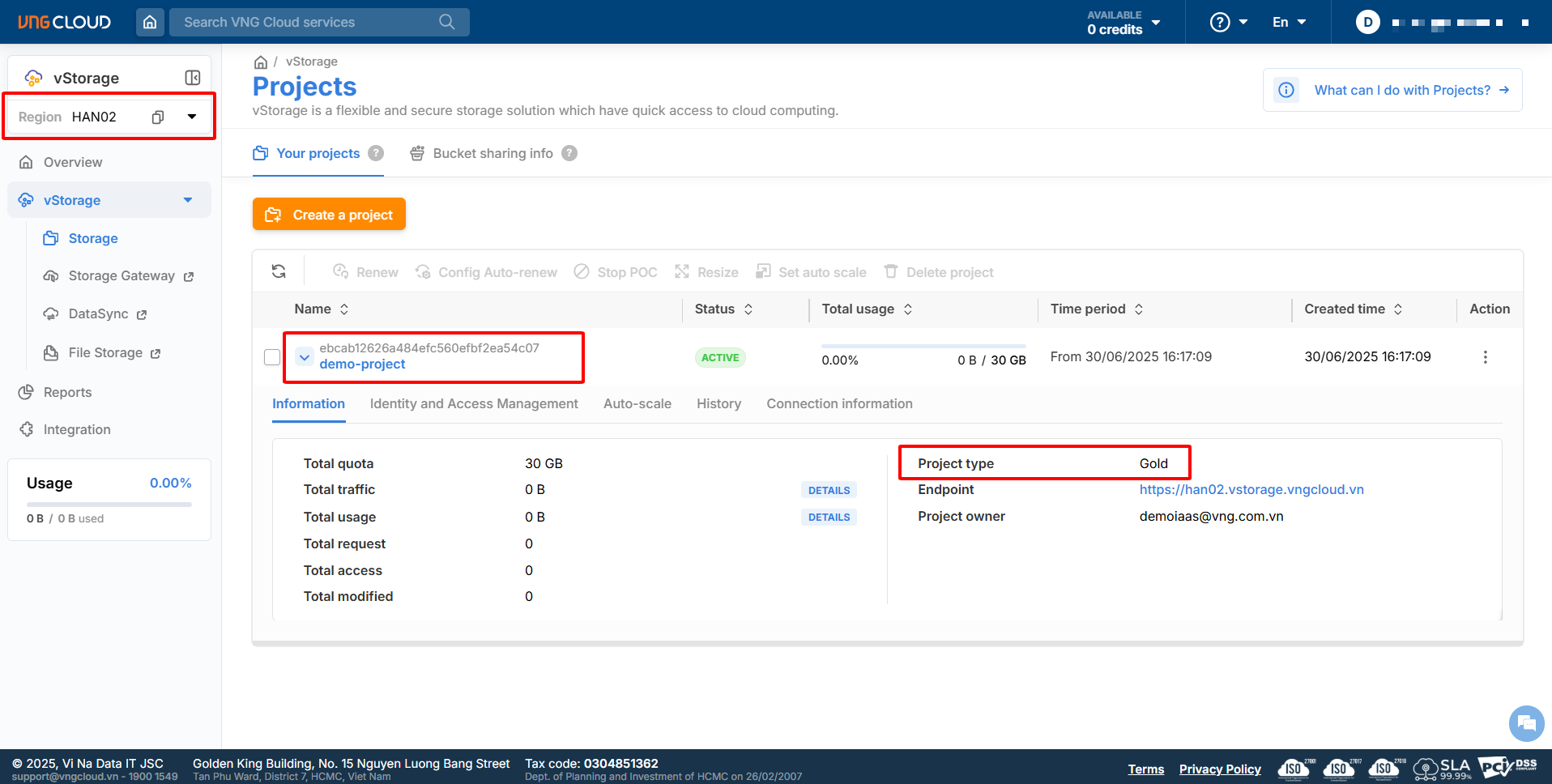The image size is (1552, 784).
Task: Click help icon beside Your projects
Action: pyautogui.click(x=376, y=153)
